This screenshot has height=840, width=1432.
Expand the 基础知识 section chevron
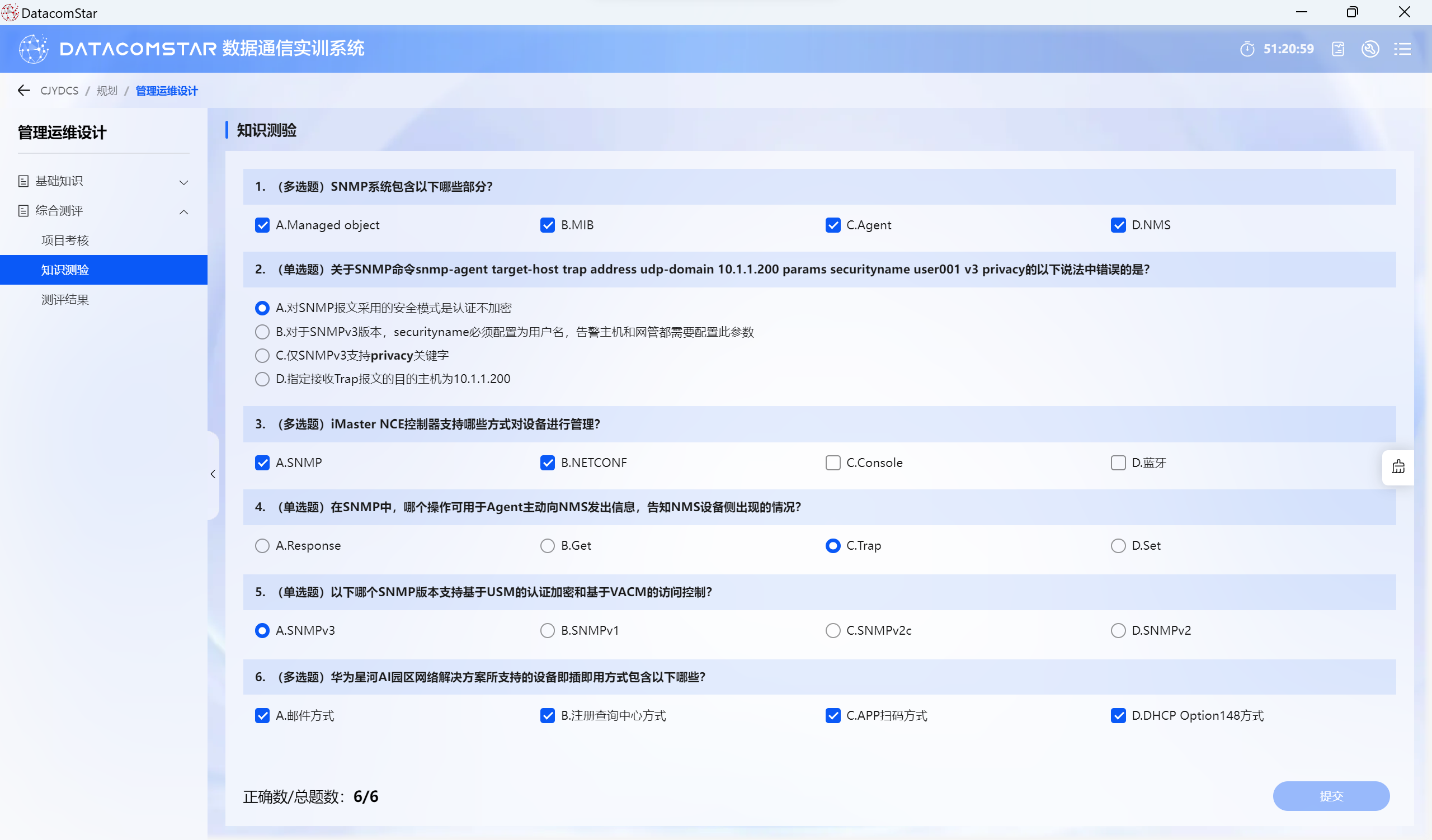point(183,182)
